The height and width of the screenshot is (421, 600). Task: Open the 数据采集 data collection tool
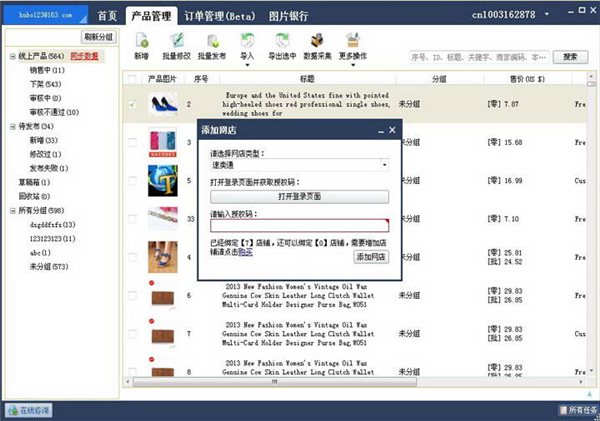(x=317, y=41)
